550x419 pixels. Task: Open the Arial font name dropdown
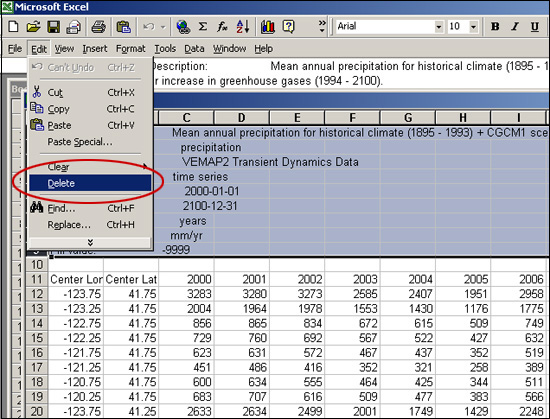point(438,27)
